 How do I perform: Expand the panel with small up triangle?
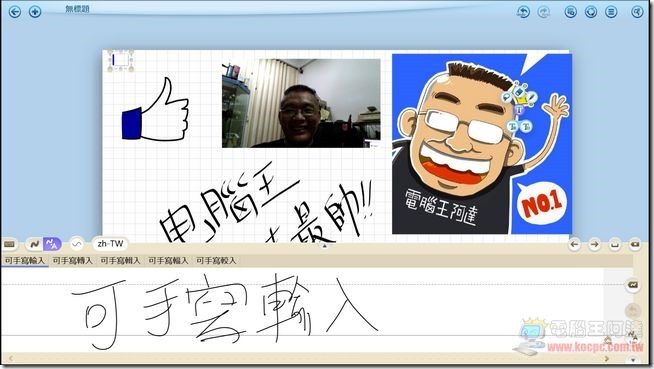[324, 246]
